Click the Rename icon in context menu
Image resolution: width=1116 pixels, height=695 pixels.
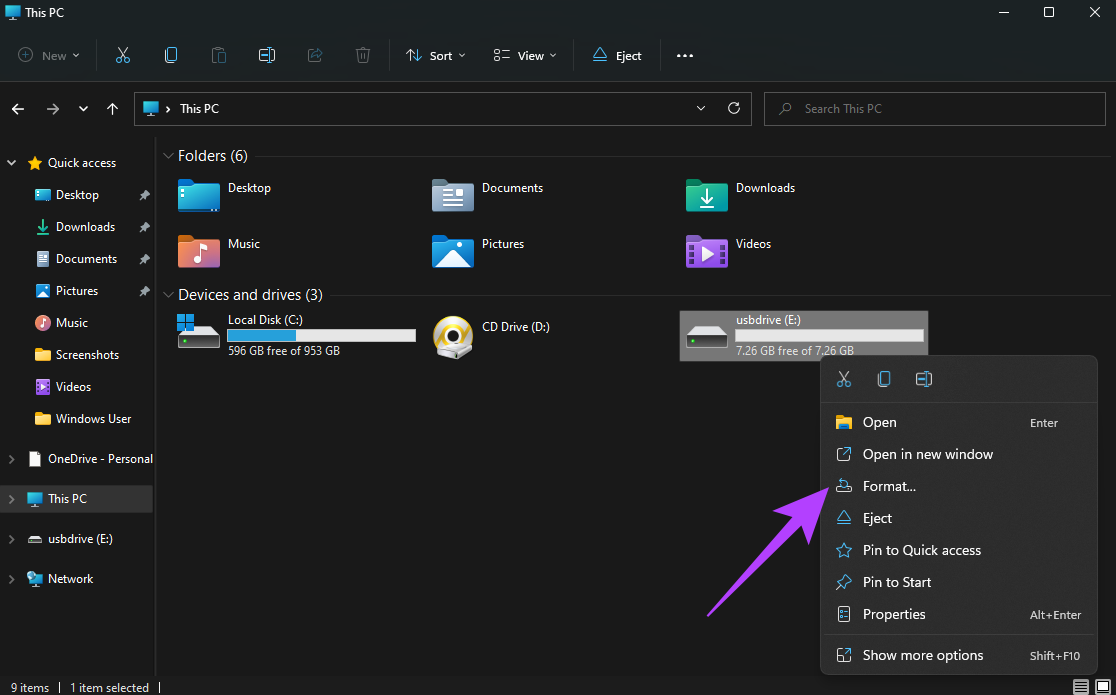click(x=924, y=379)
